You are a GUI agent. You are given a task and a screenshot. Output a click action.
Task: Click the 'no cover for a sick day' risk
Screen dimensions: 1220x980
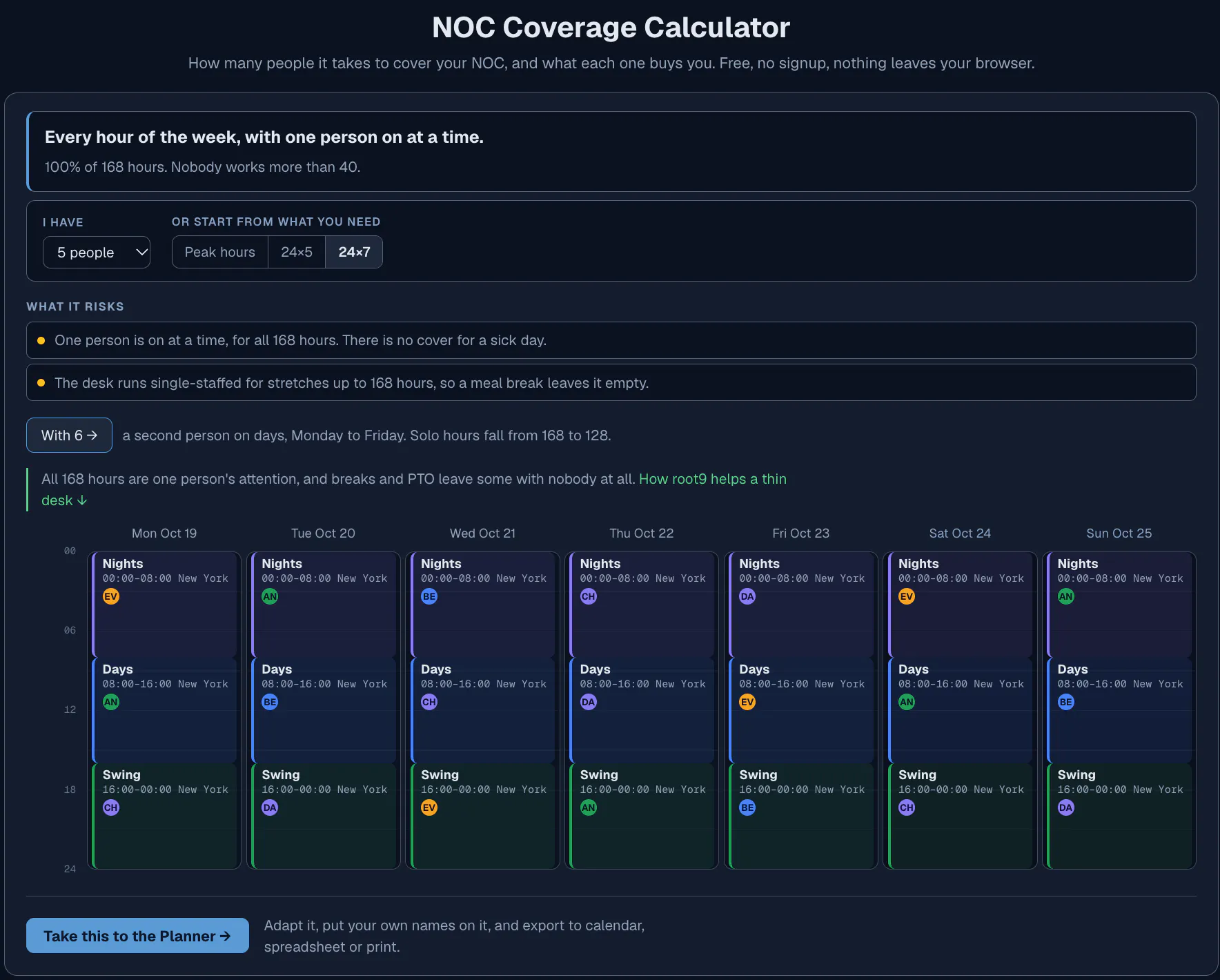click(611, 340)
